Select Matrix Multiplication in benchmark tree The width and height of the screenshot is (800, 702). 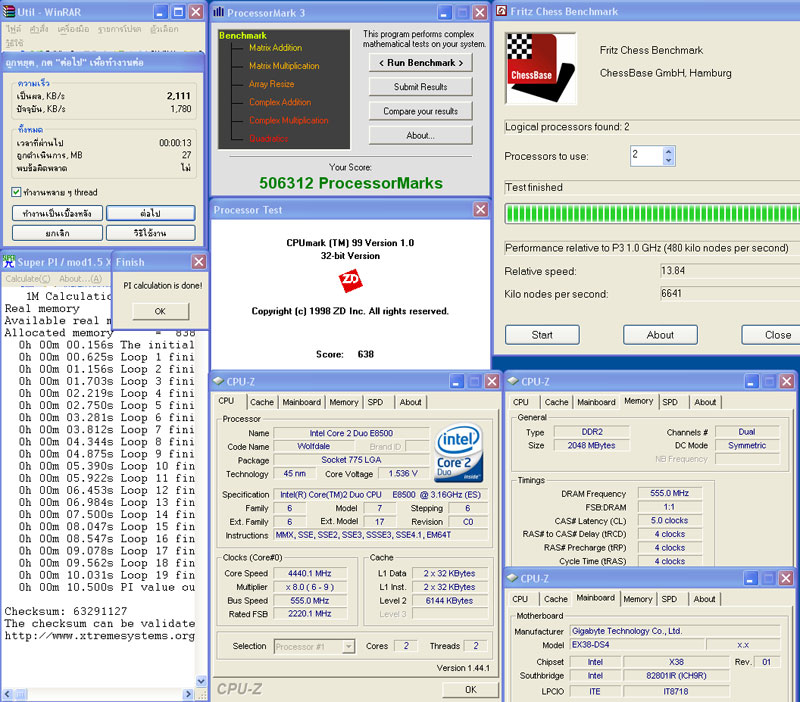click(x=284, y=66)
